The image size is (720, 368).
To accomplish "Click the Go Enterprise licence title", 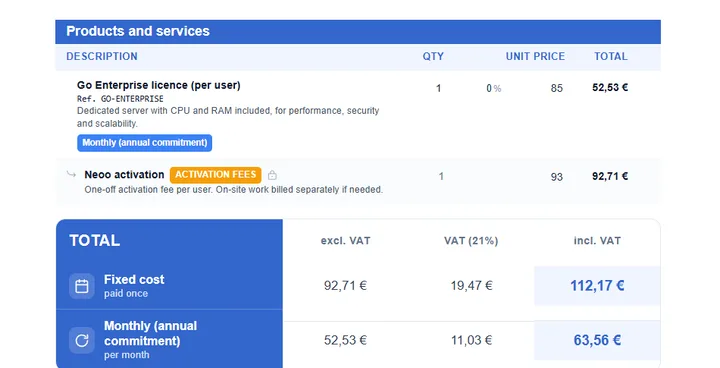I will (x=158, y=85).
